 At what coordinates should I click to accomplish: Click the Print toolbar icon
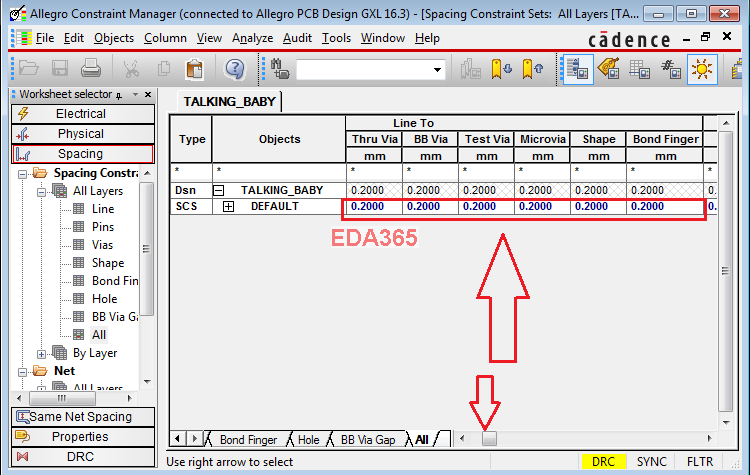point(91,69)
